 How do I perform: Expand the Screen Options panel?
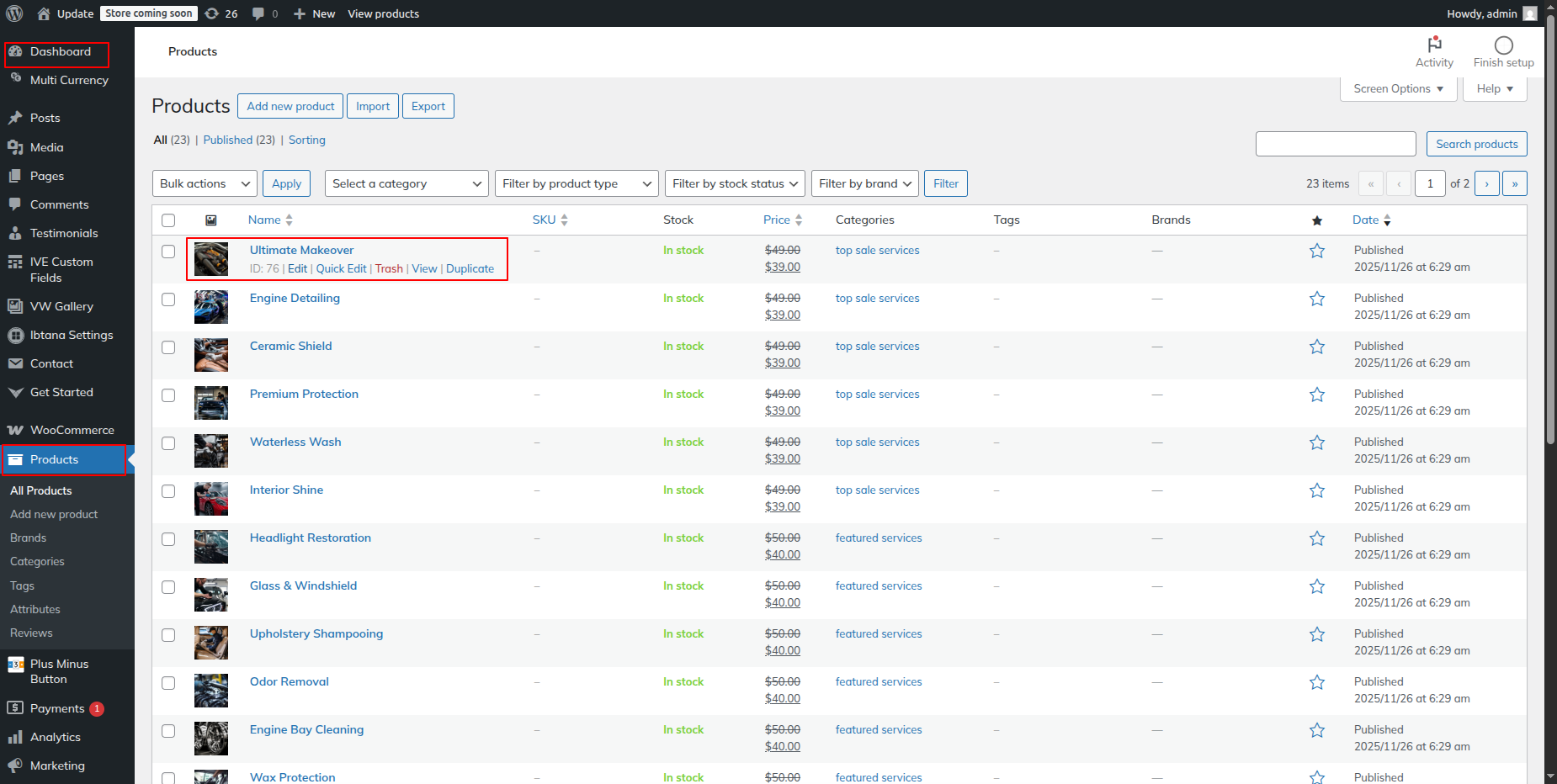pos(1397,88)
